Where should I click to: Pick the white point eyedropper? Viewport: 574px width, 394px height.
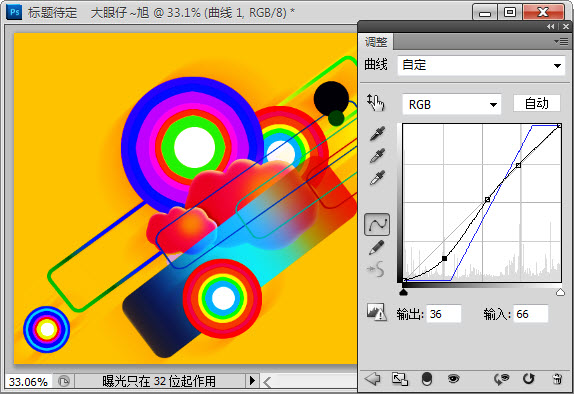pyautogui.click(x=377, y=178)
